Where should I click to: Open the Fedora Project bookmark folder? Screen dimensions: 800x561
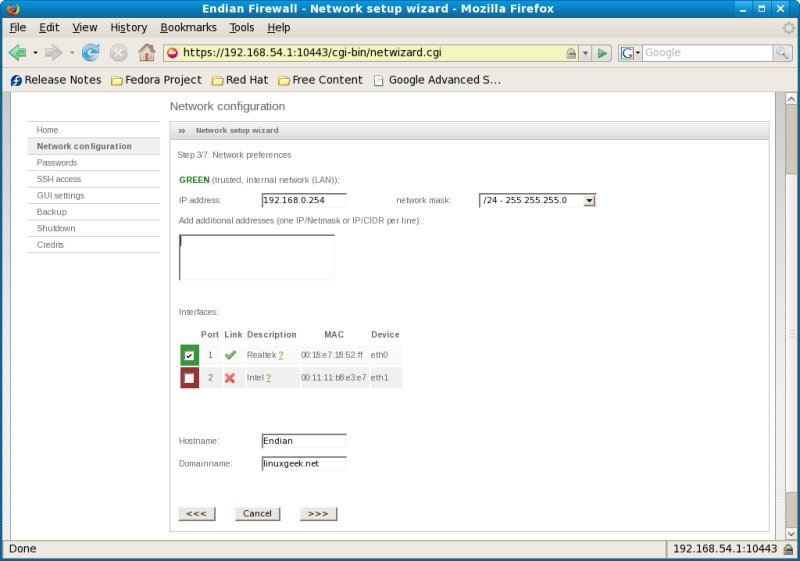click(157, 80)
